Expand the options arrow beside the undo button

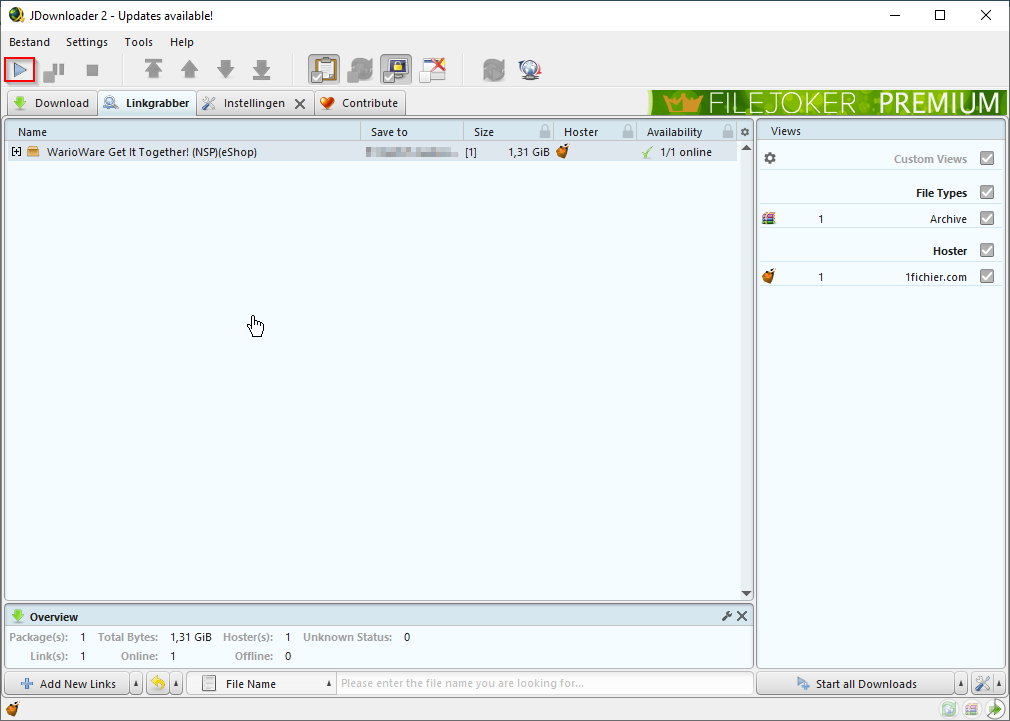176,684
